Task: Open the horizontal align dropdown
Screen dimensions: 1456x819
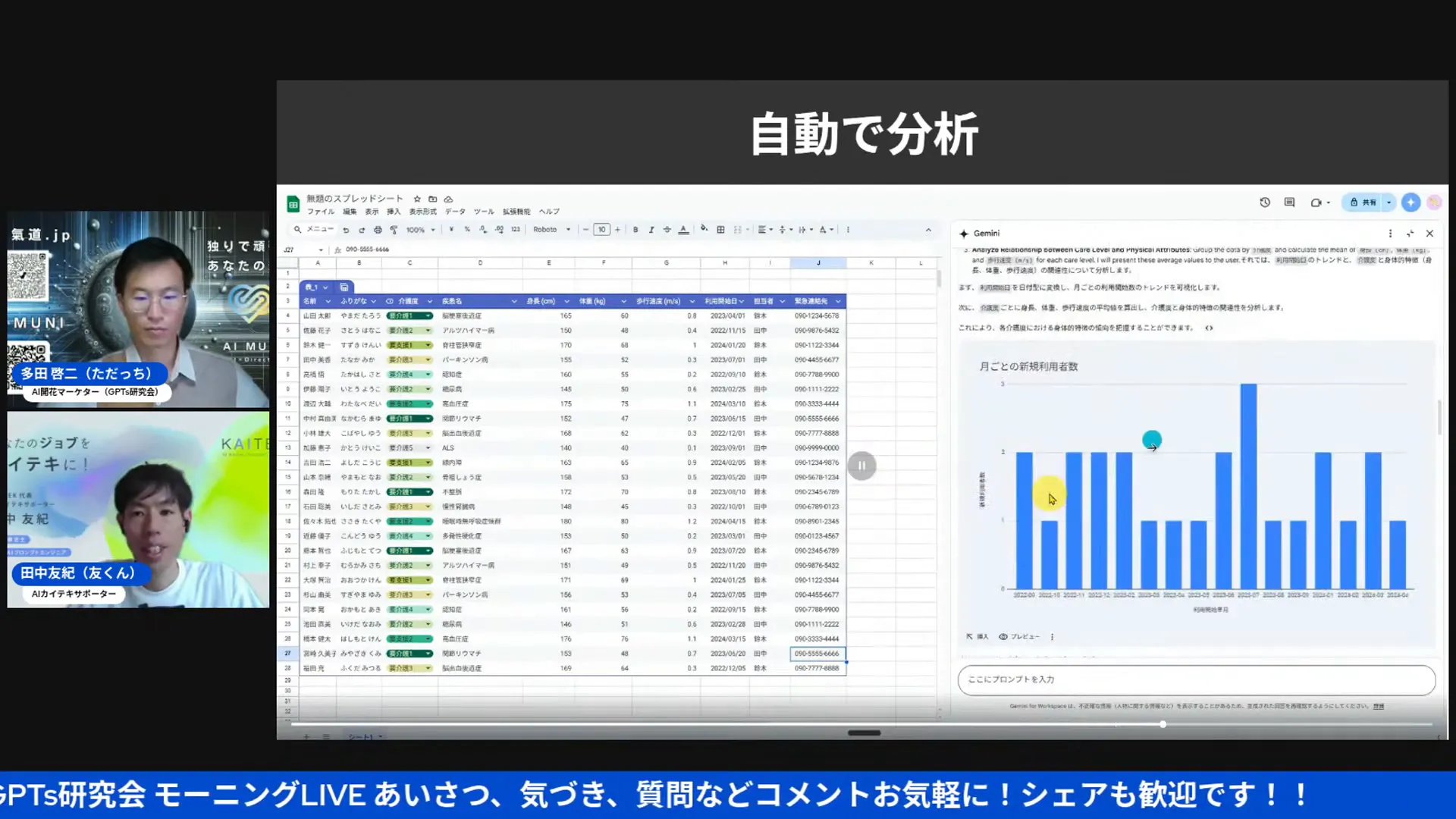Action: pos(765,230)
